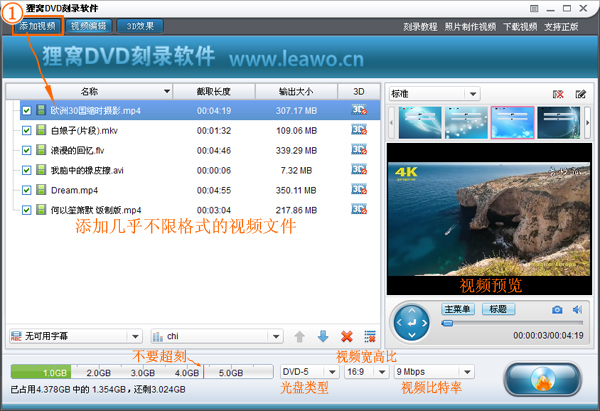Click 3D icon for 浪漫的回忆.flv
Image resolution: width=600 pixels, height=411 pixels.
pyautogui.click(x=359, y=150)
